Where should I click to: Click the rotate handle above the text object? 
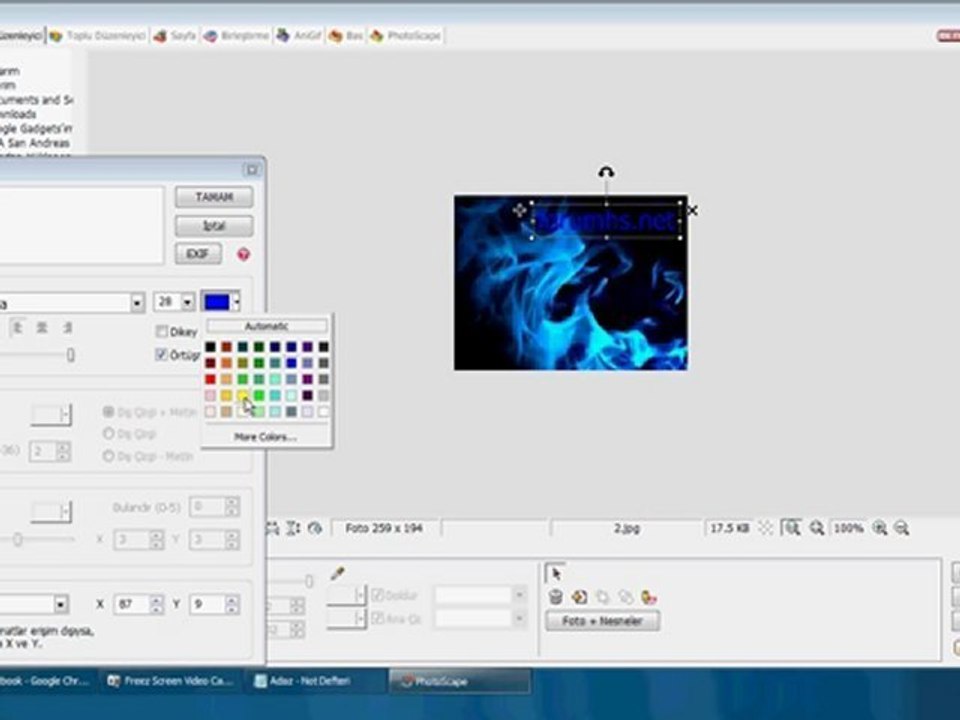pos(606,173)
